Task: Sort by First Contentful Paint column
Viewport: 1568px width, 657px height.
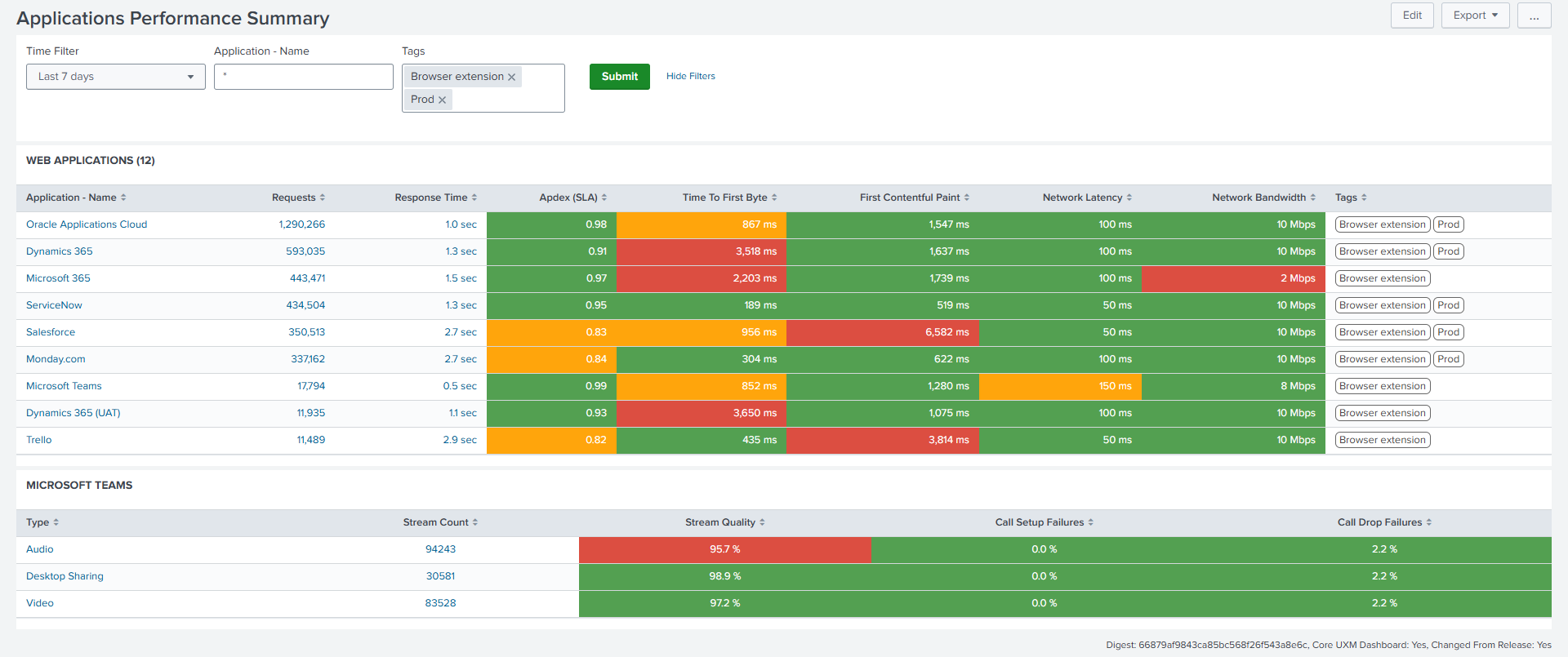Action: (914, 198)
